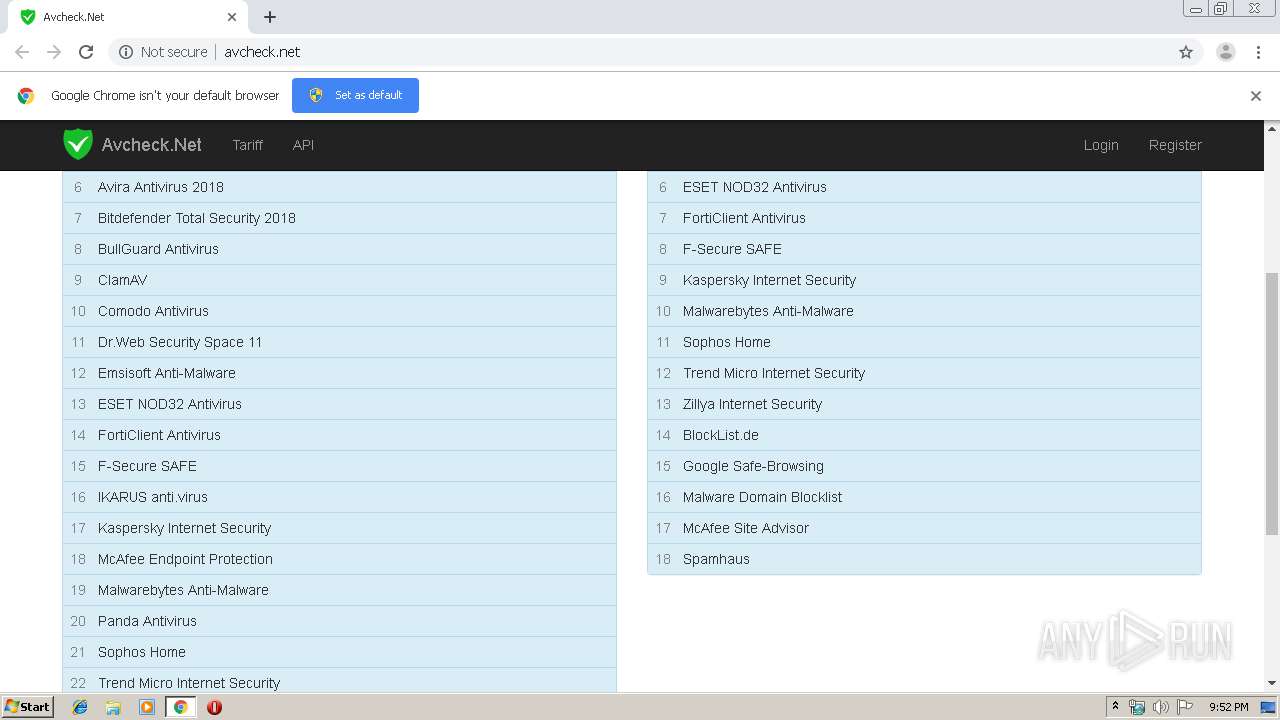
Task: Select Sophos Home row number 21
Action: (x=339, y=652)
